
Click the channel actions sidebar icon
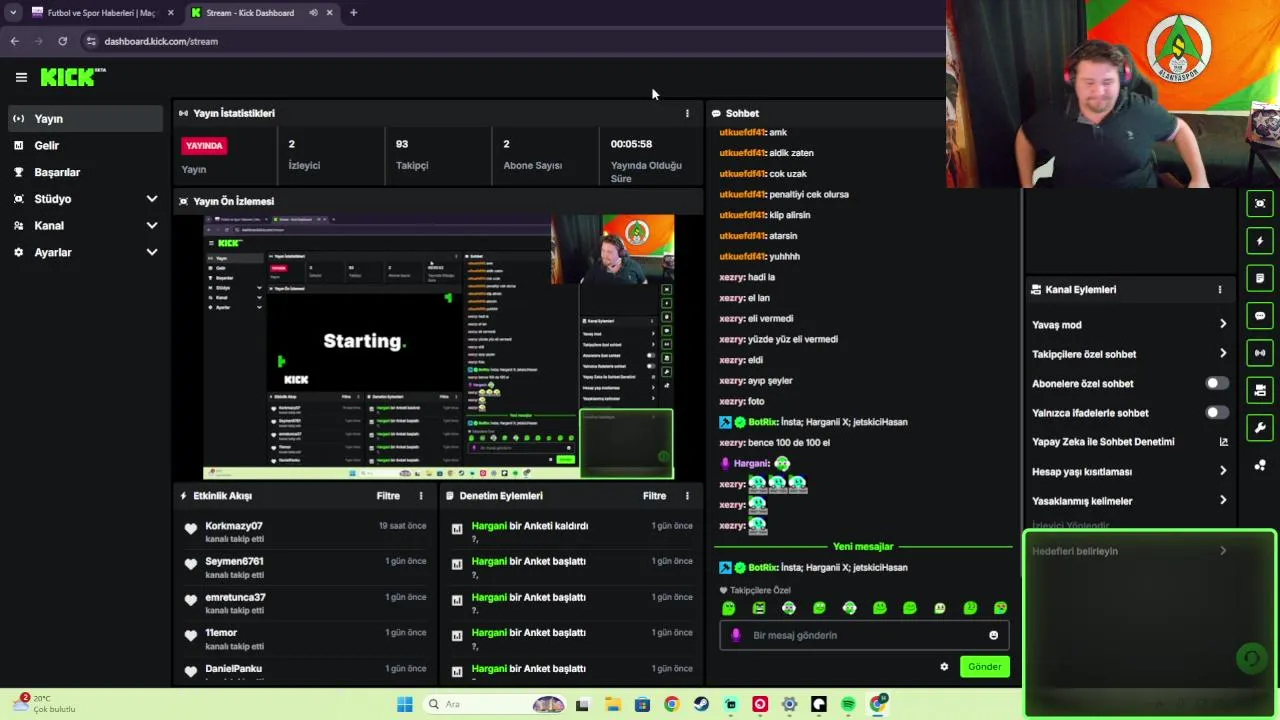pyautogui.click(x=1260, y=390)
